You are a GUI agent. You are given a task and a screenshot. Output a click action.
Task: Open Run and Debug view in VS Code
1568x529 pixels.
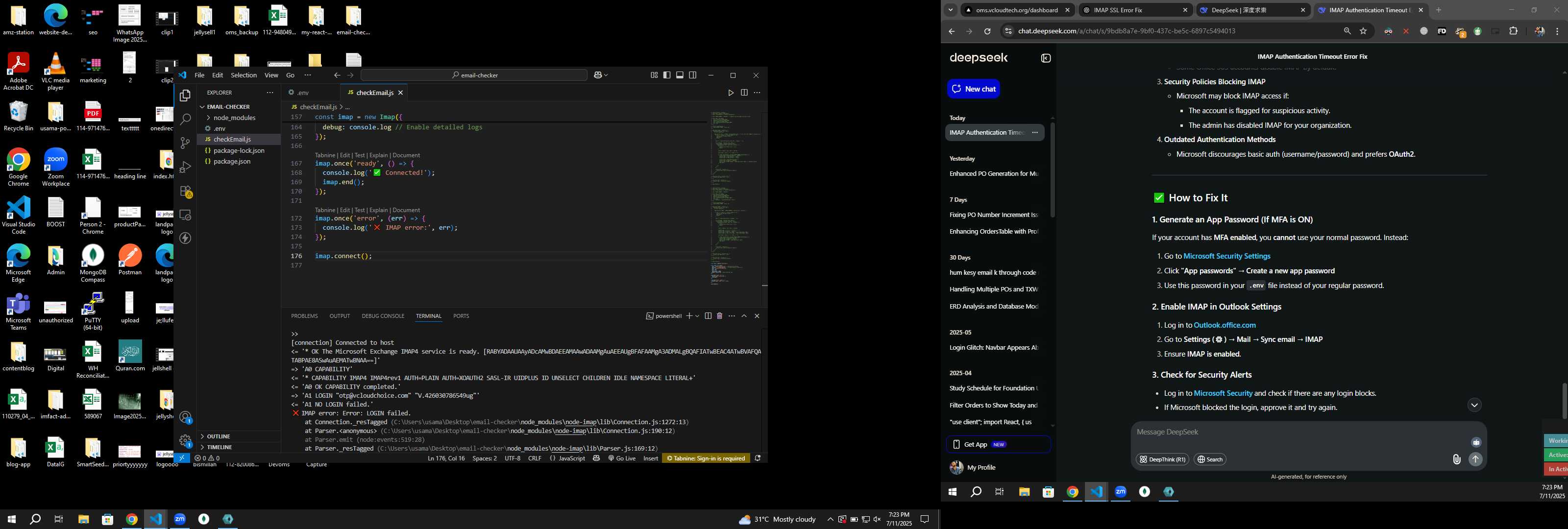pos(185,167)
